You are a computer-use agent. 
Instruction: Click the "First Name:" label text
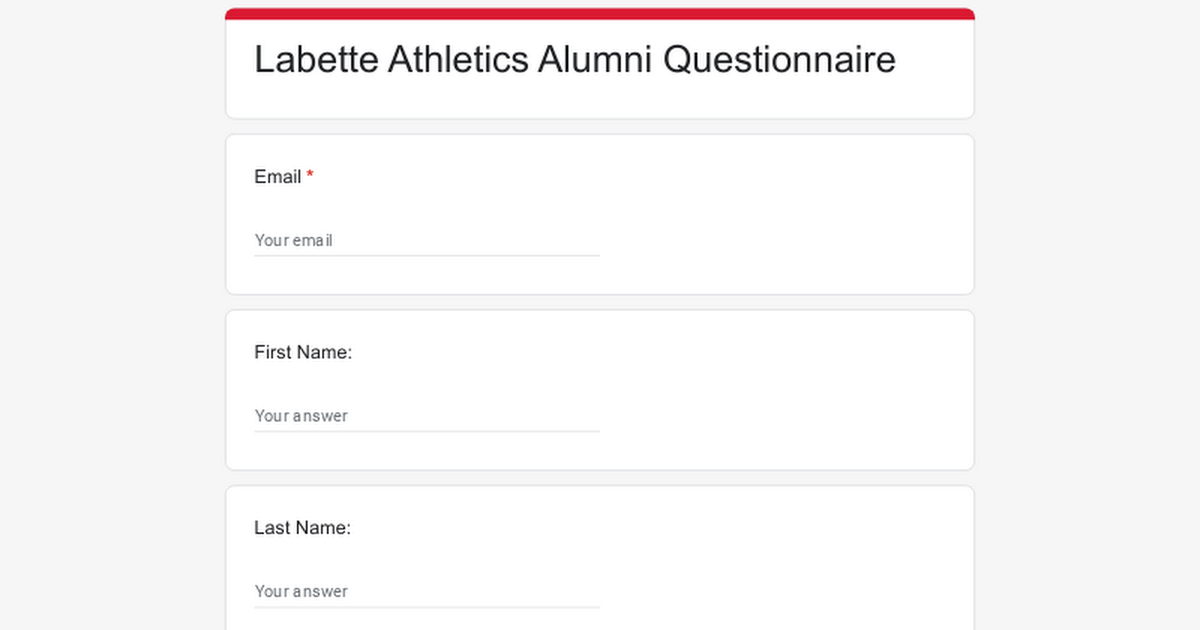(303, 352)
